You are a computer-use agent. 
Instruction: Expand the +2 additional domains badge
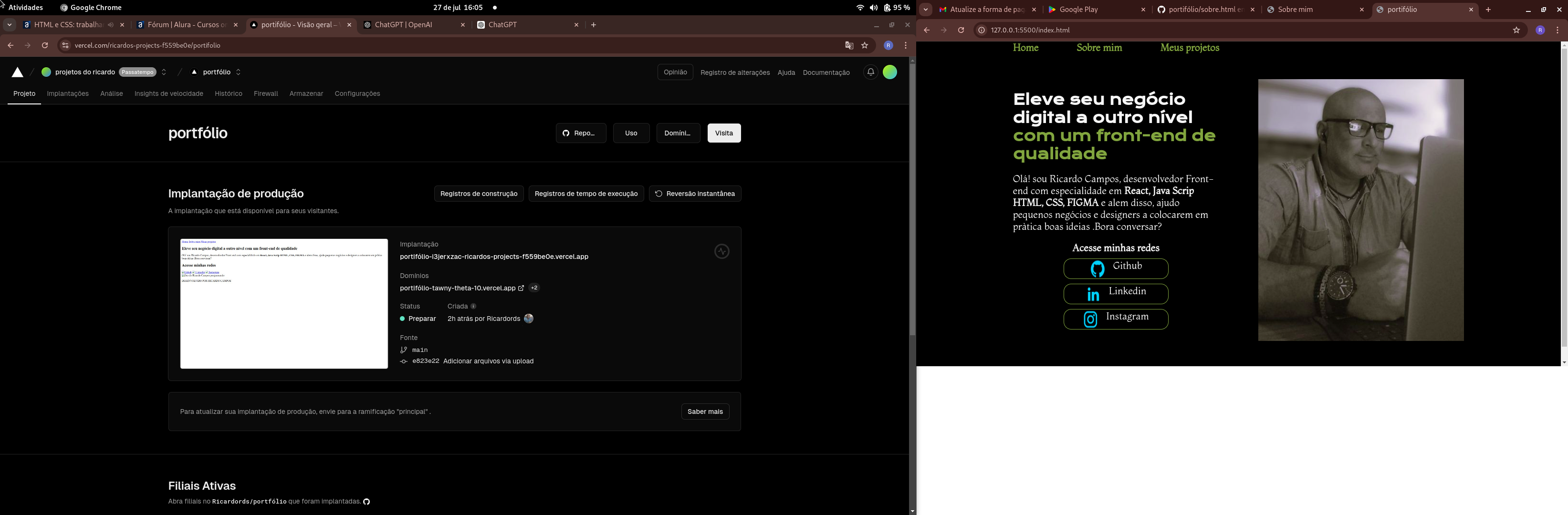pos(534,288)
